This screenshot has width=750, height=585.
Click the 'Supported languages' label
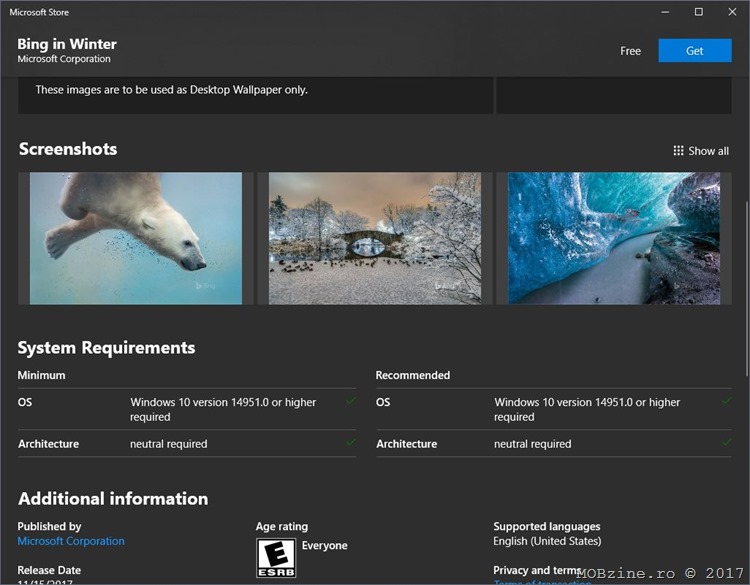click(x=547, y=527)
